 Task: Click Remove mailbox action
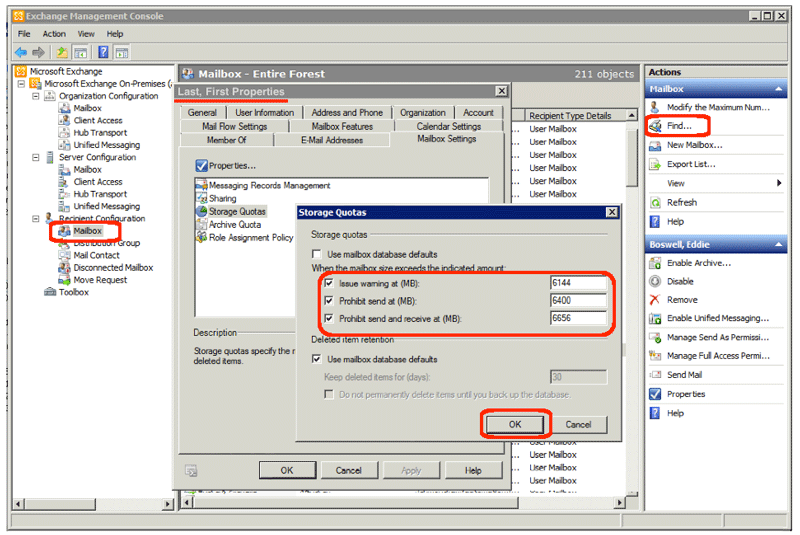point(682,300)
